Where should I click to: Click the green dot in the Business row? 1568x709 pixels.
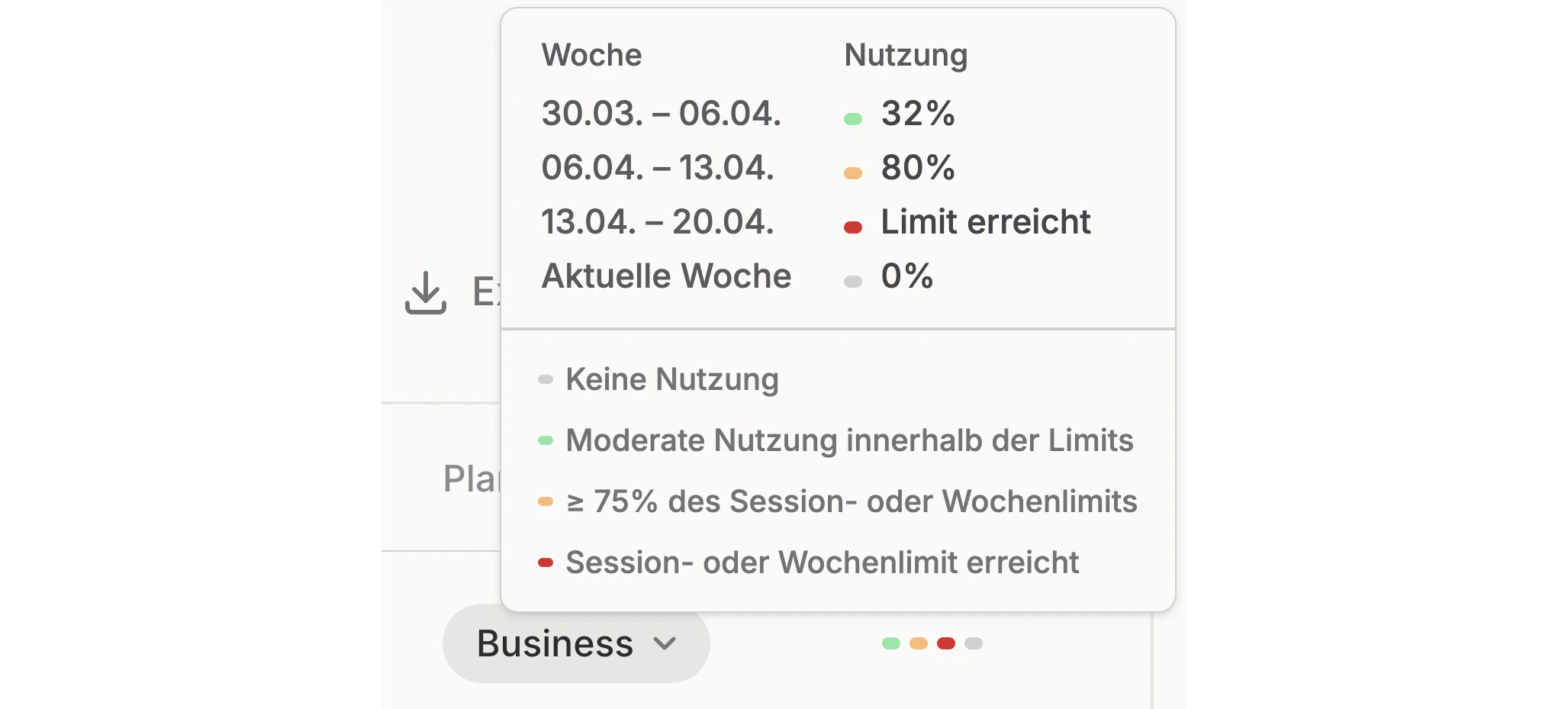893,643
